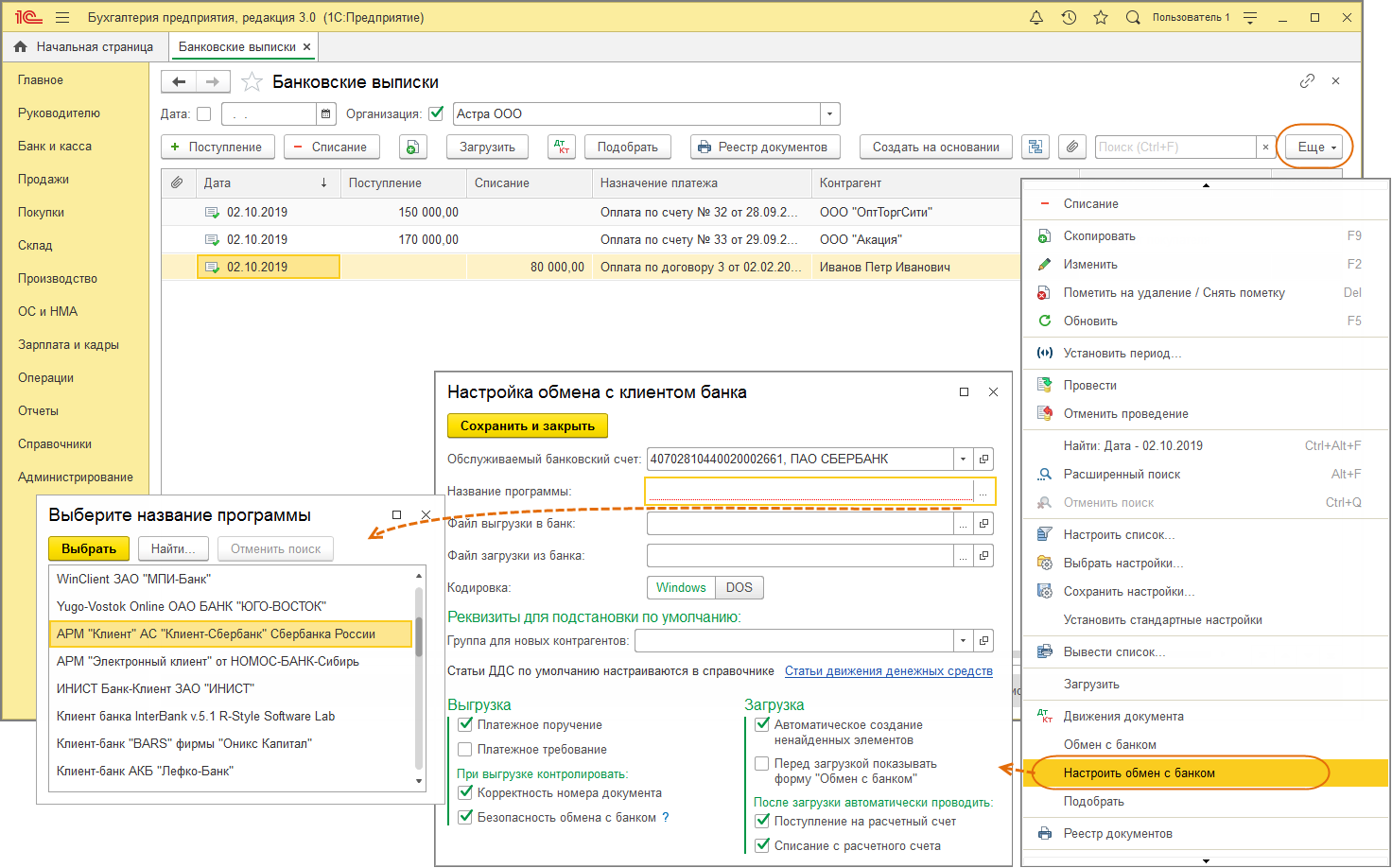Screen dimensions: 1392x868
Task: Click the Выбрать button in program dialog
Action: (x=89, y=548)
